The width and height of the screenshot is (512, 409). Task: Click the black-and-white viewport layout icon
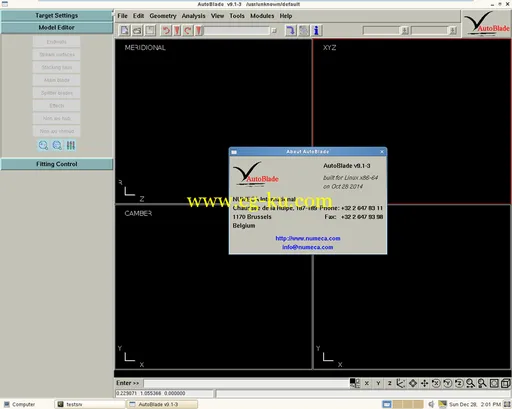click(355, 383)
